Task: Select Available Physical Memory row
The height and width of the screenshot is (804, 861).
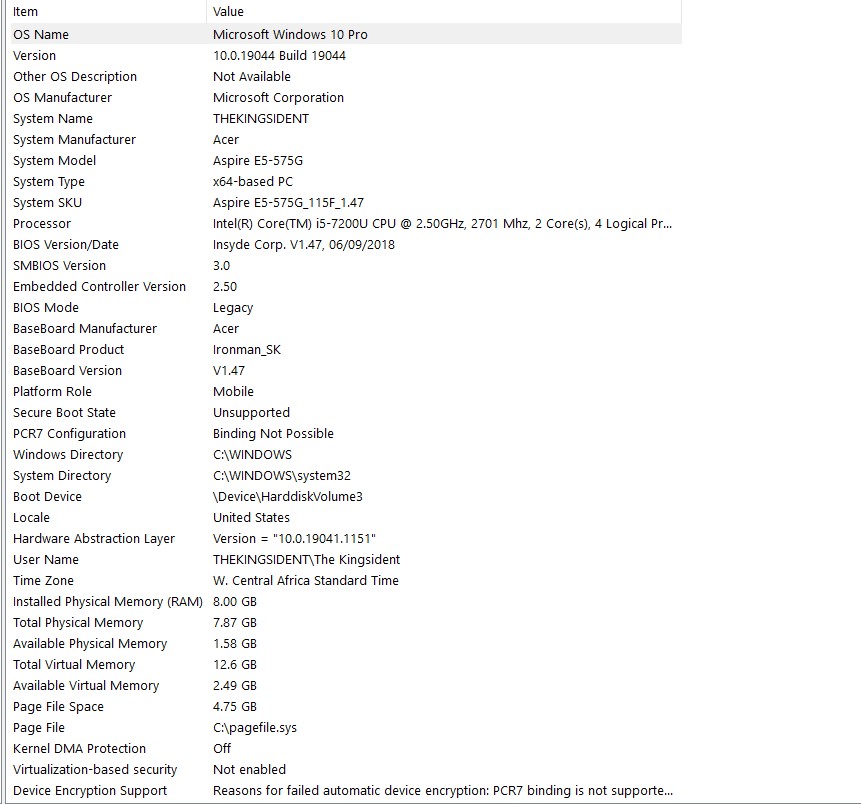Action: 346,644
